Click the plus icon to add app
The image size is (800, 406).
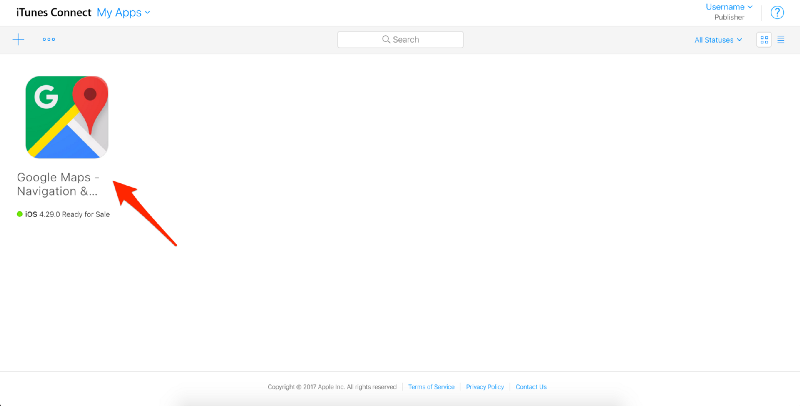click(x=18, y=40)
